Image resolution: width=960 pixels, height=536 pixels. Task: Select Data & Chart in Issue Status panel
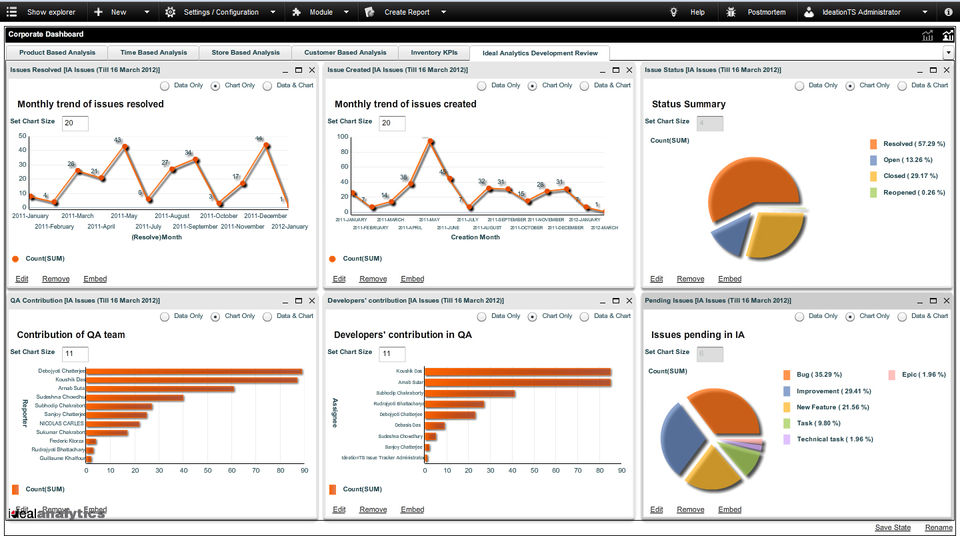click(902, 86)
